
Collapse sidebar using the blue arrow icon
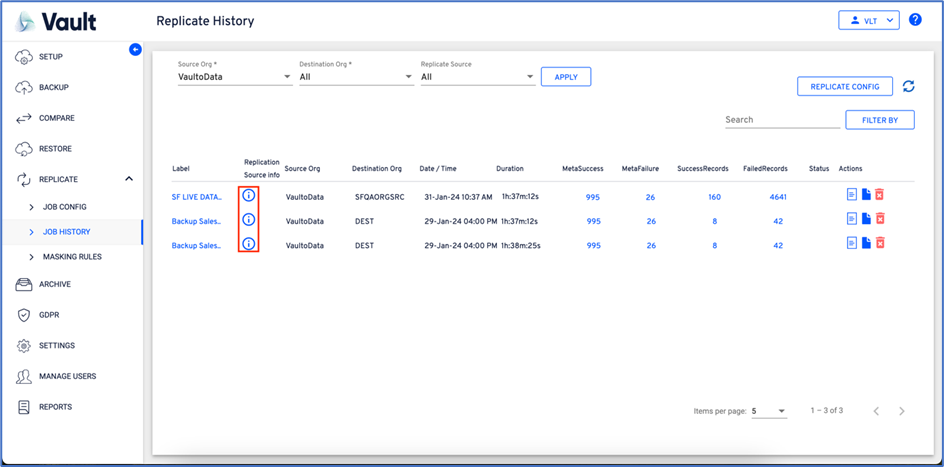point(135,49)
